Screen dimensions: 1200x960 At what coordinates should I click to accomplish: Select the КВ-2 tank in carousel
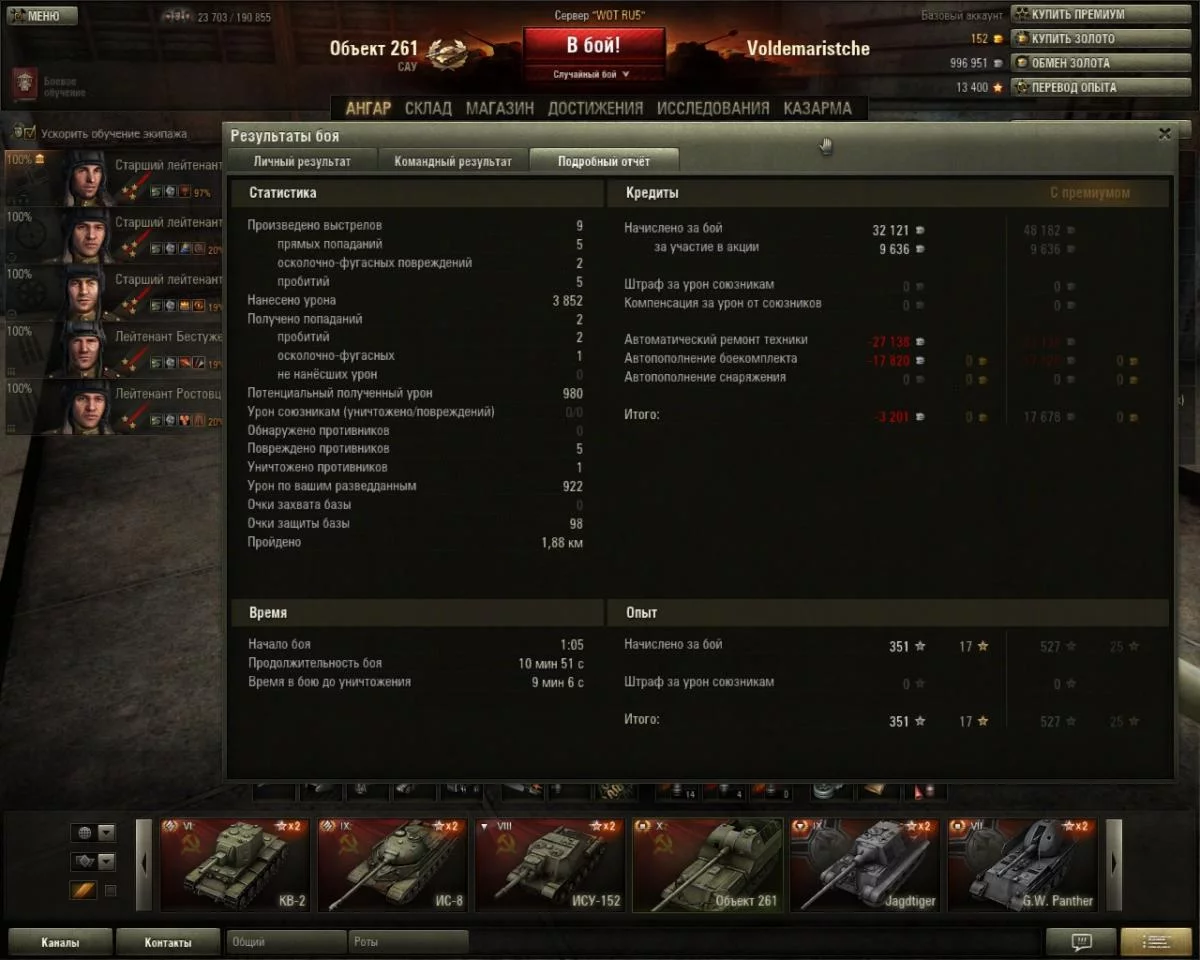[x=235, y=865]
